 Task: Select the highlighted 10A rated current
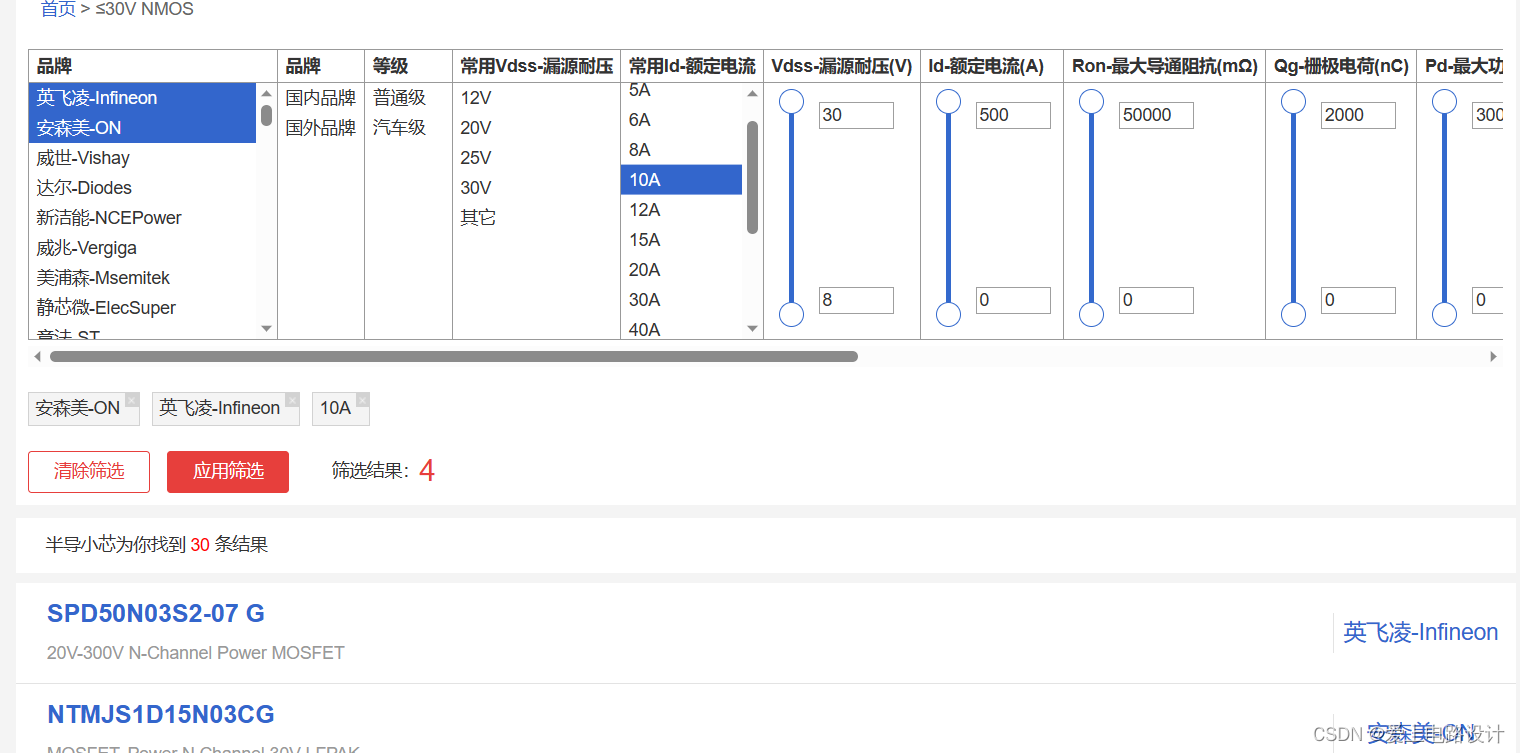coord(682,180)
